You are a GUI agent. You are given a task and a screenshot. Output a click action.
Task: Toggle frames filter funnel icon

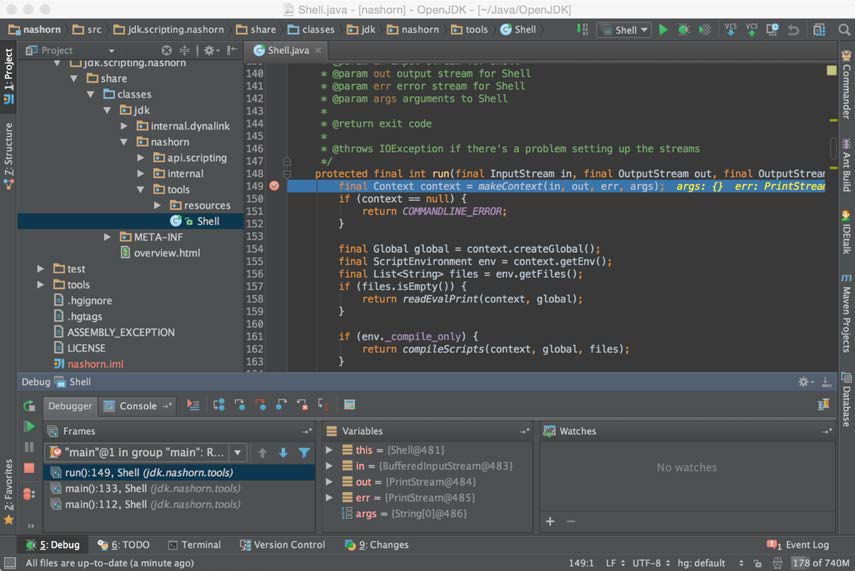pos(304,453)
